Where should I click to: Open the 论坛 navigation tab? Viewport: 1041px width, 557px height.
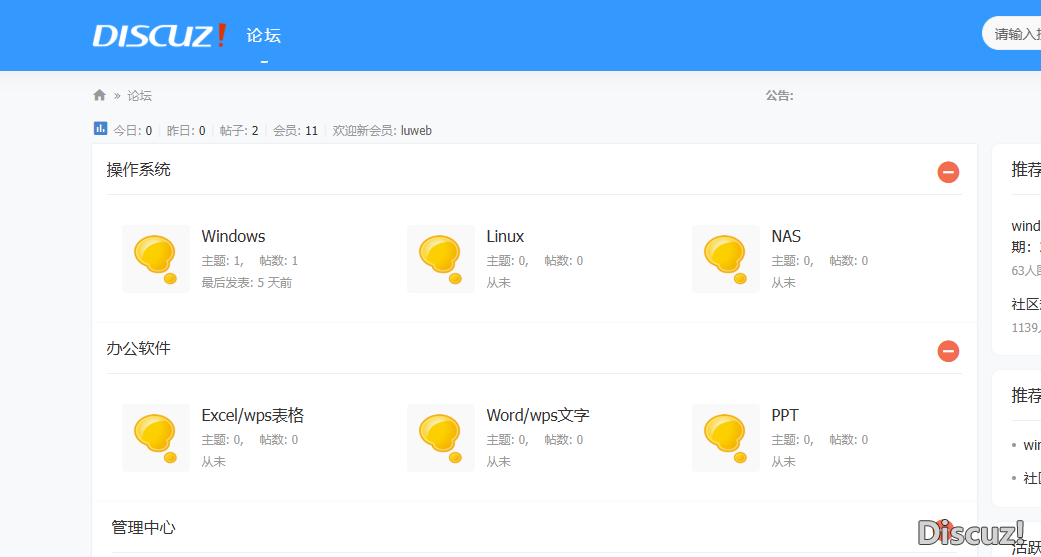point(264,36)
